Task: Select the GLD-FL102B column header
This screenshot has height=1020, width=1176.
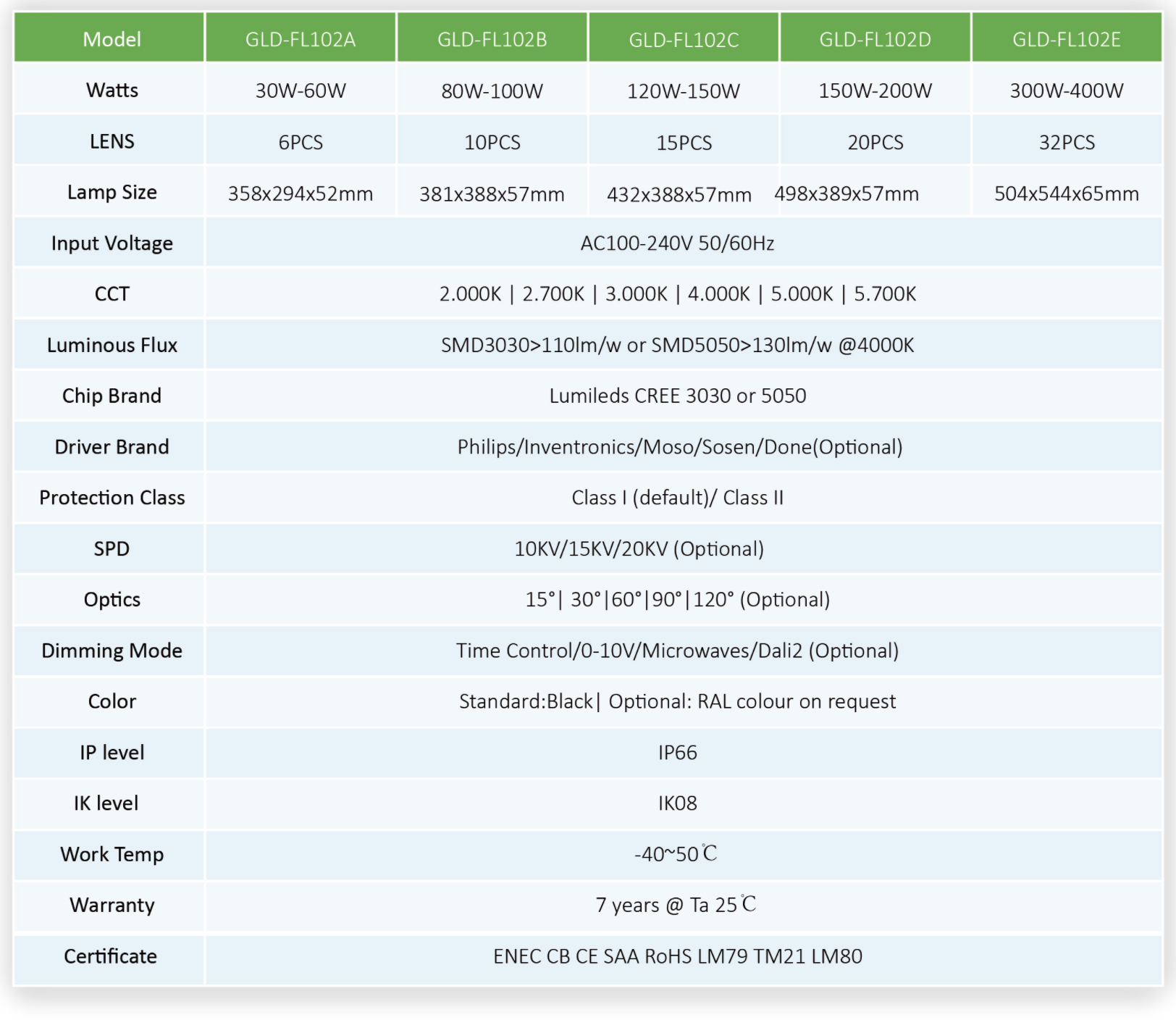Action: point(492,39)
